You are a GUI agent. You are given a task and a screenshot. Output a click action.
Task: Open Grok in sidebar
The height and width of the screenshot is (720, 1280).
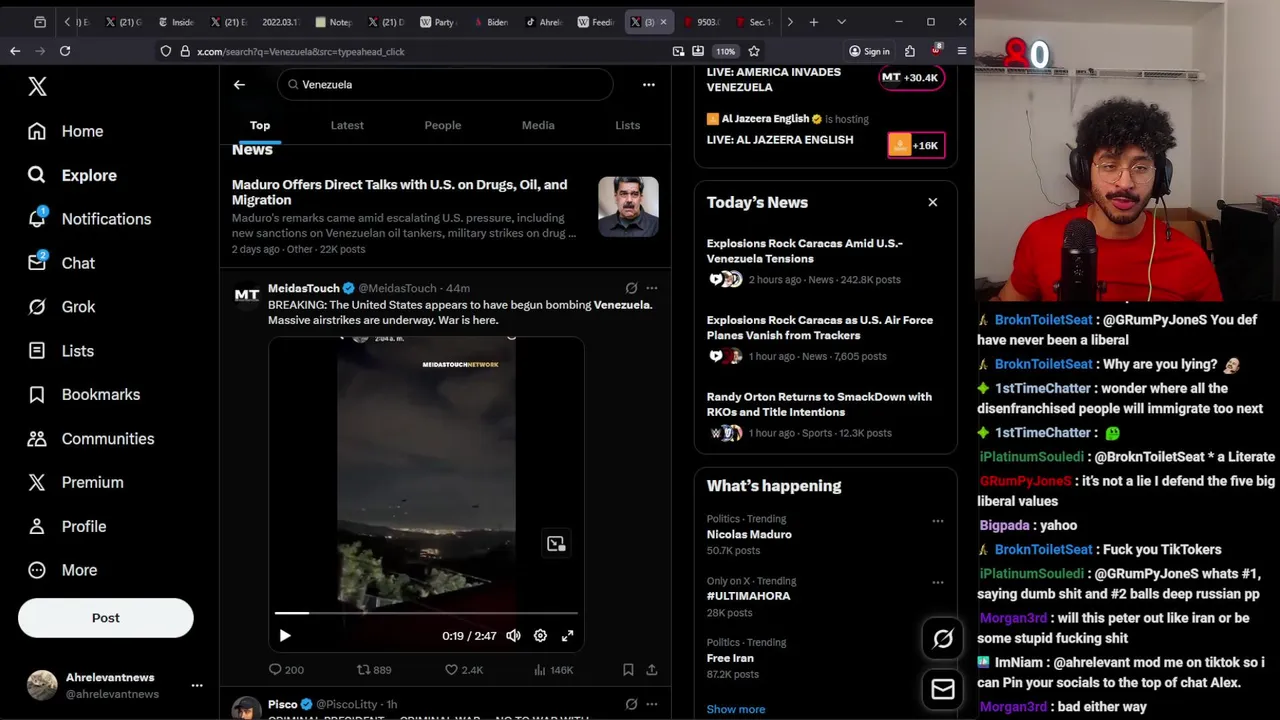click(x=61, y=307)
